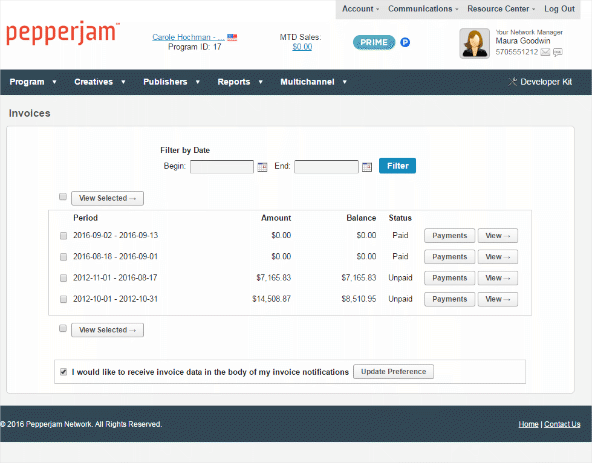Click Log Out

[x=559, y=9]
